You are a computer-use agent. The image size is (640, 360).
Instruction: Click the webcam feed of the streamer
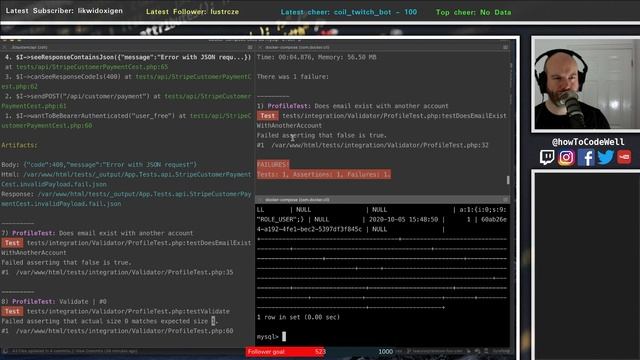tap(587, 84)
